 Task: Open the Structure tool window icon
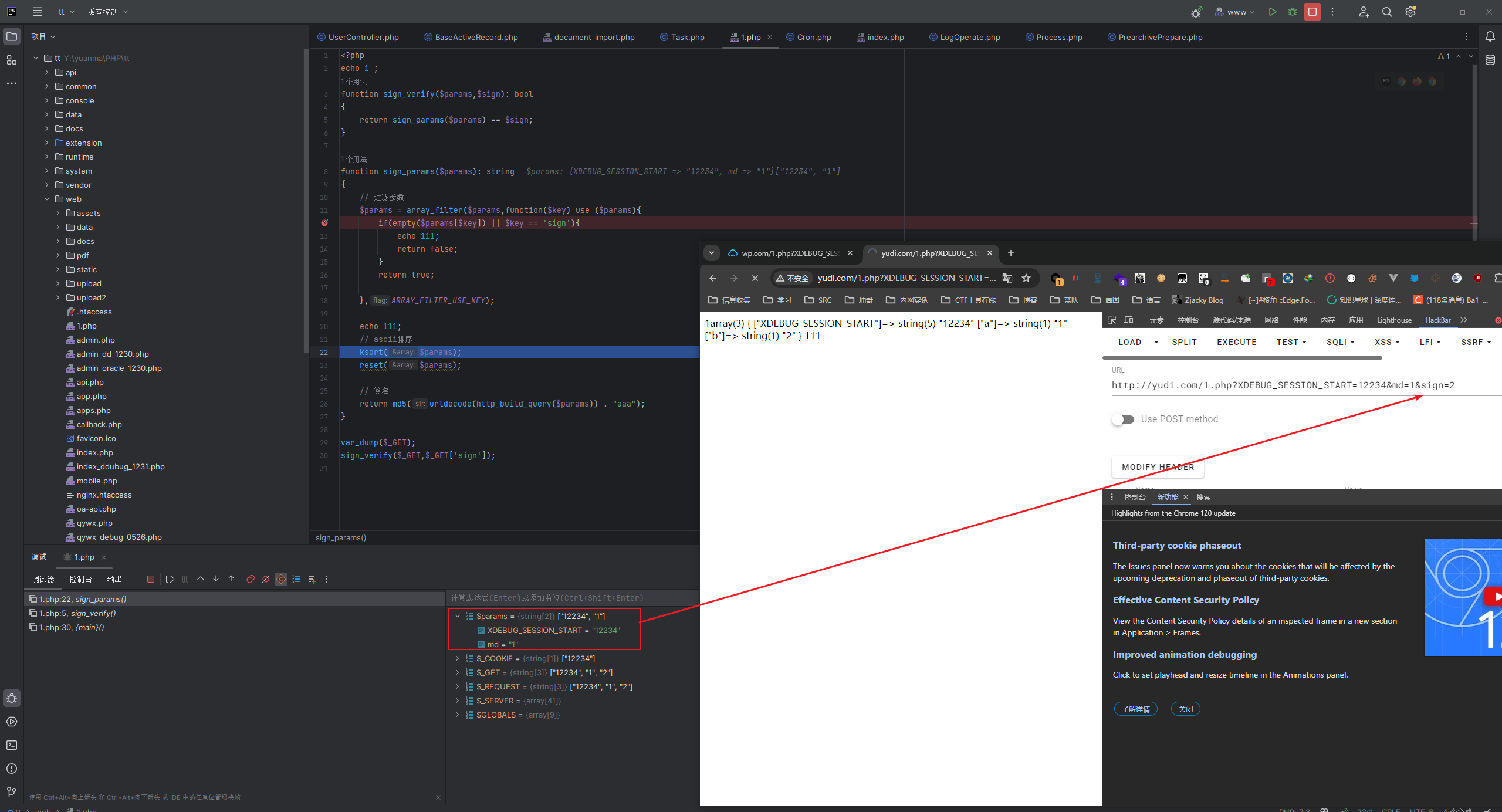click(x=12, y=60)
